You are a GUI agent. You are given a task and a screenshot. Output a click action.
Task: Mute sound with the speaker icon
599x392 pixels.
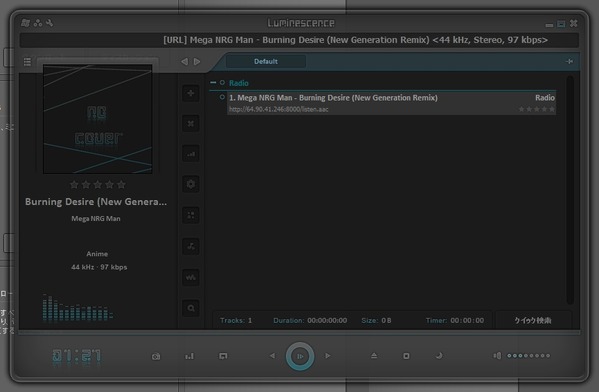(497, 356)
